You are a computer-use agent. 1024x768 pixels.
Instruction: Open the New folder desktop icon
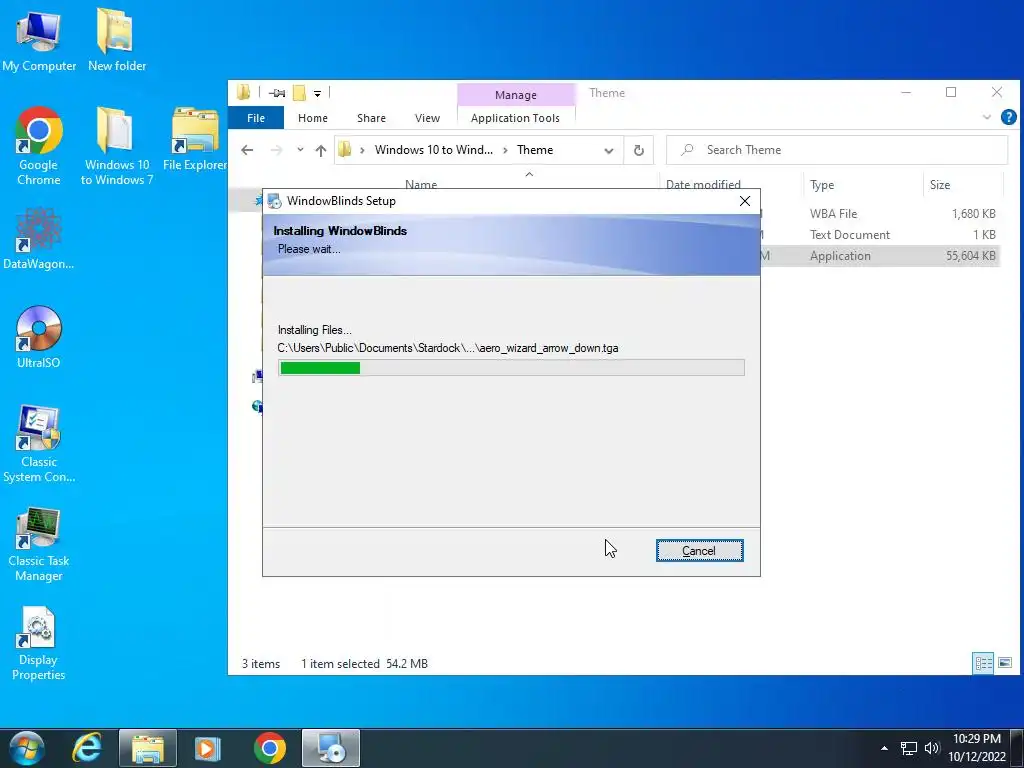[x=117, y=40]
